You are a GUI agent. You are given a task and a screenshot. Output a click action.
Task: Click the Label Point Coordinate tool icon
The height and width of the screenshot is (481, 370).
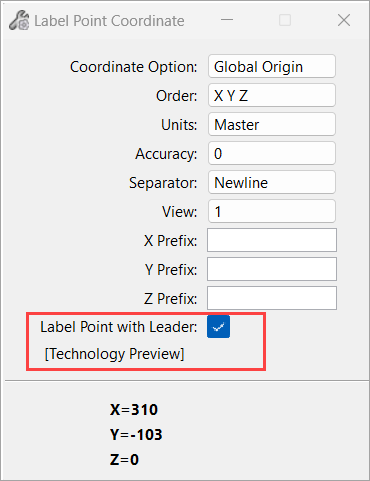(19, 21)
